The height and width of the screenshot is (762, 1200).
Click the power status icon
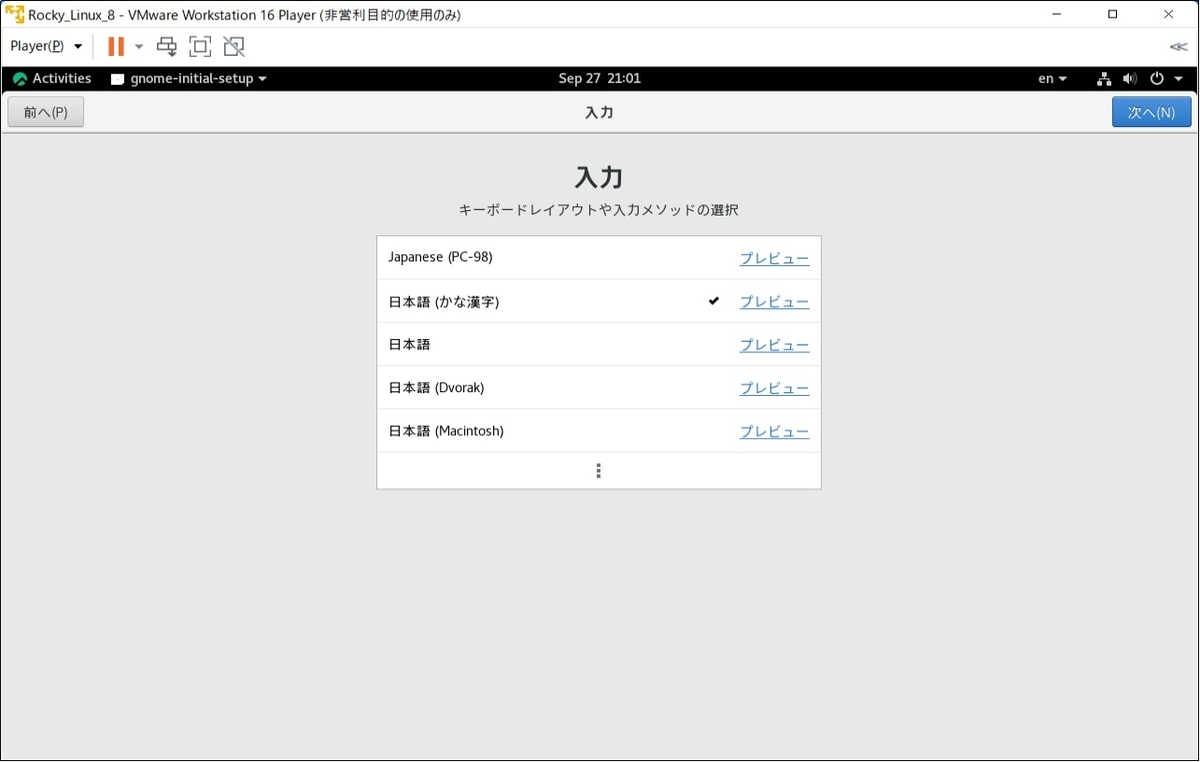click(1156, 78)
